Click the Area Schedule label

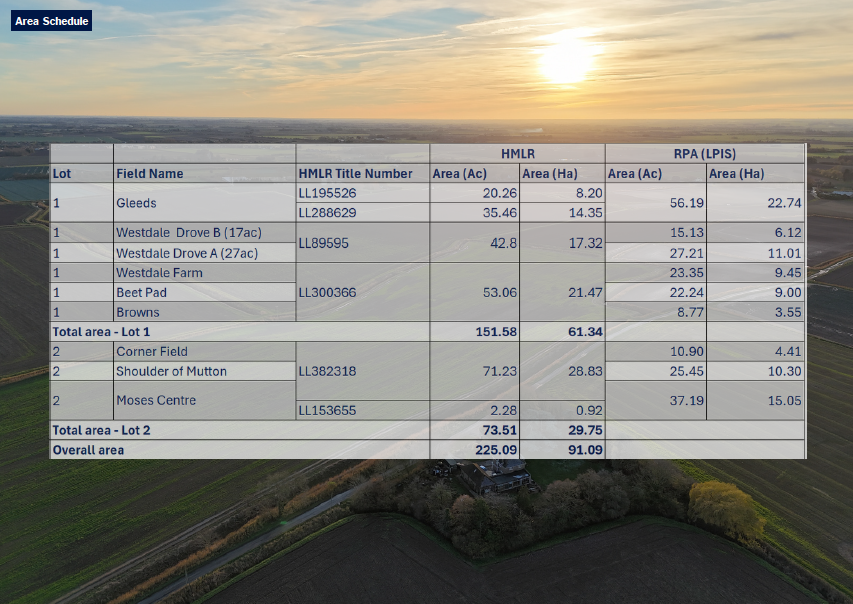pyautogui.click(x=51, y=21)
